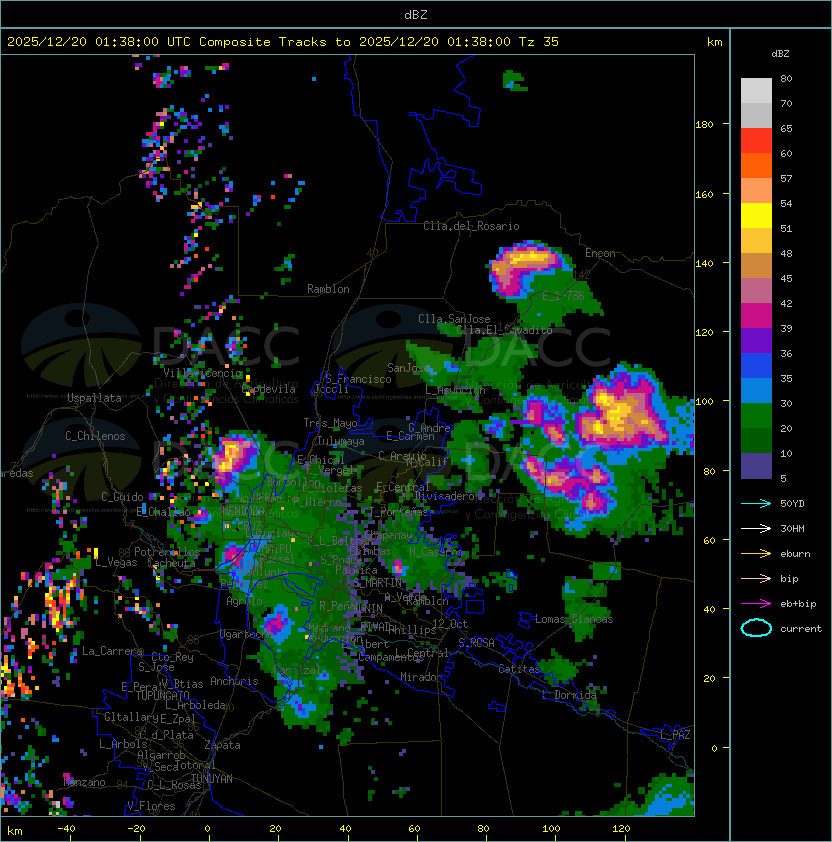Click the 'current' legend label

coord(801,629)
